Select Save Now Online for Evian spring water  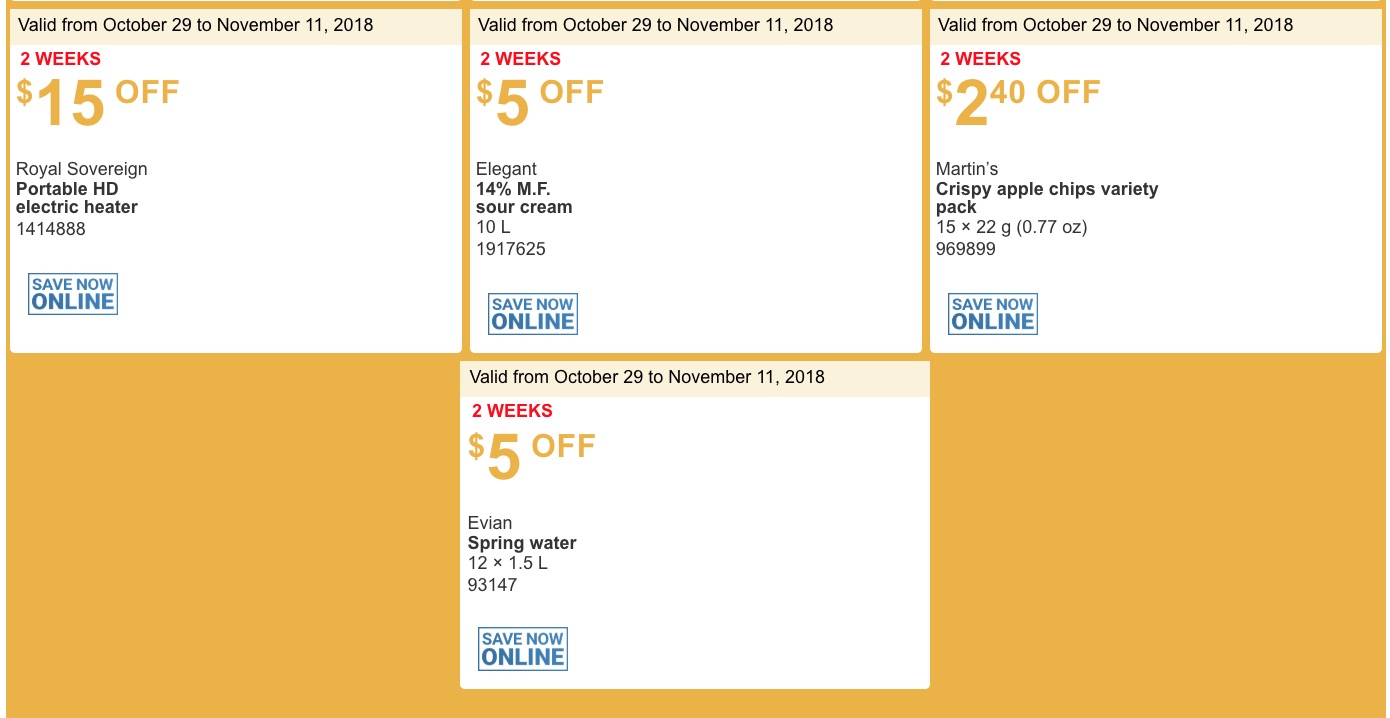tap(523, 648)
